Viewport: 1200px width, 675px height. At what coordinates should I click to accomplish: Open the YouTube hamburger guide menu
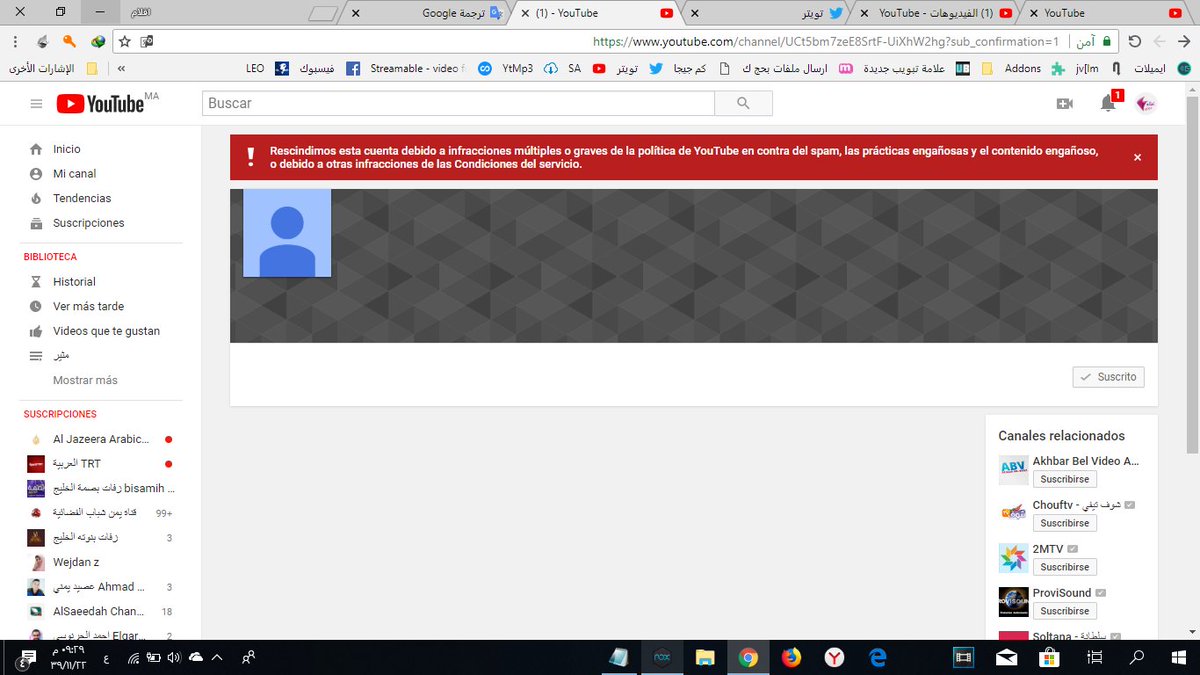37,104
